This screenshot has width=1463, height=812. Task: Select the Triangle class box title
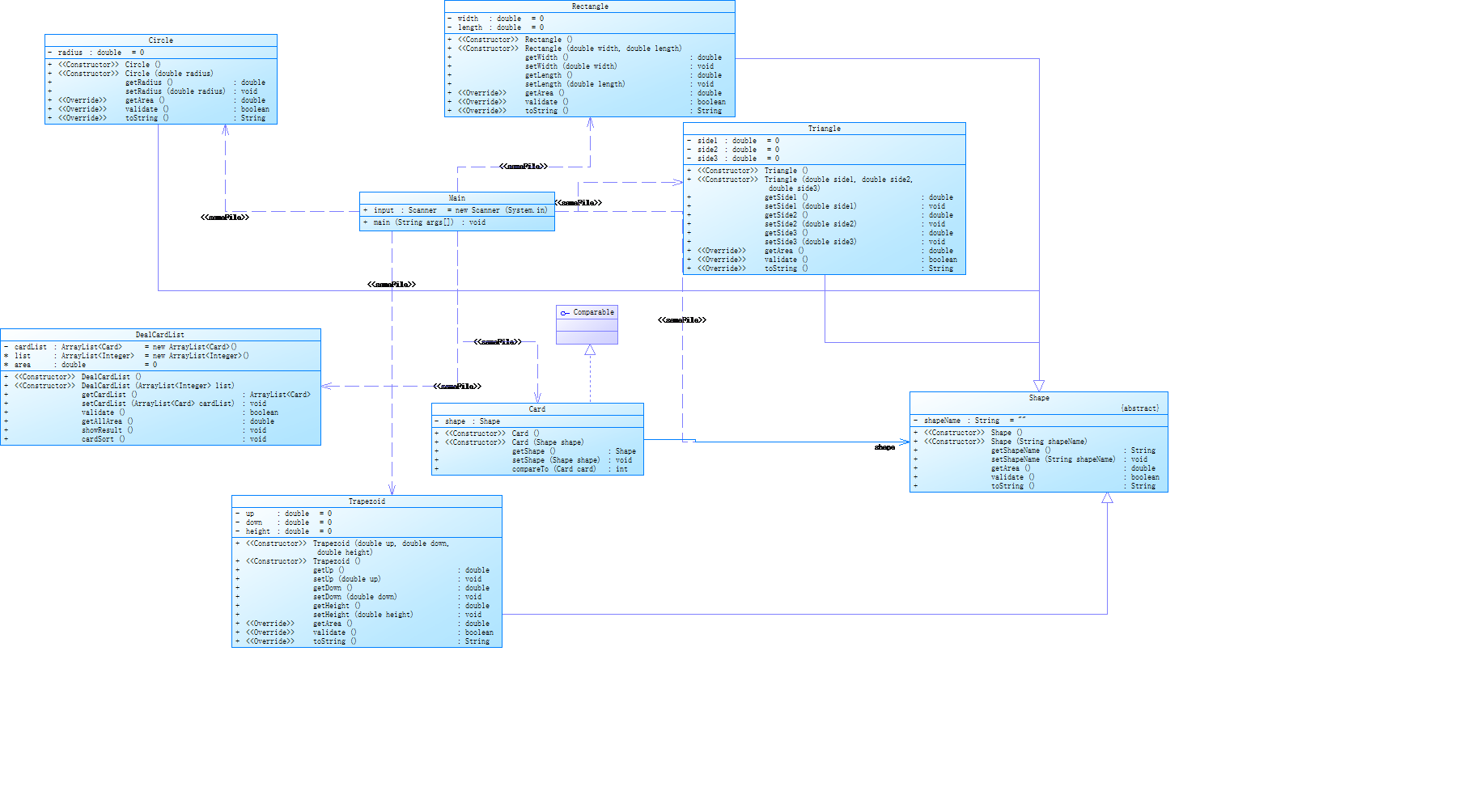coord(825,129)
